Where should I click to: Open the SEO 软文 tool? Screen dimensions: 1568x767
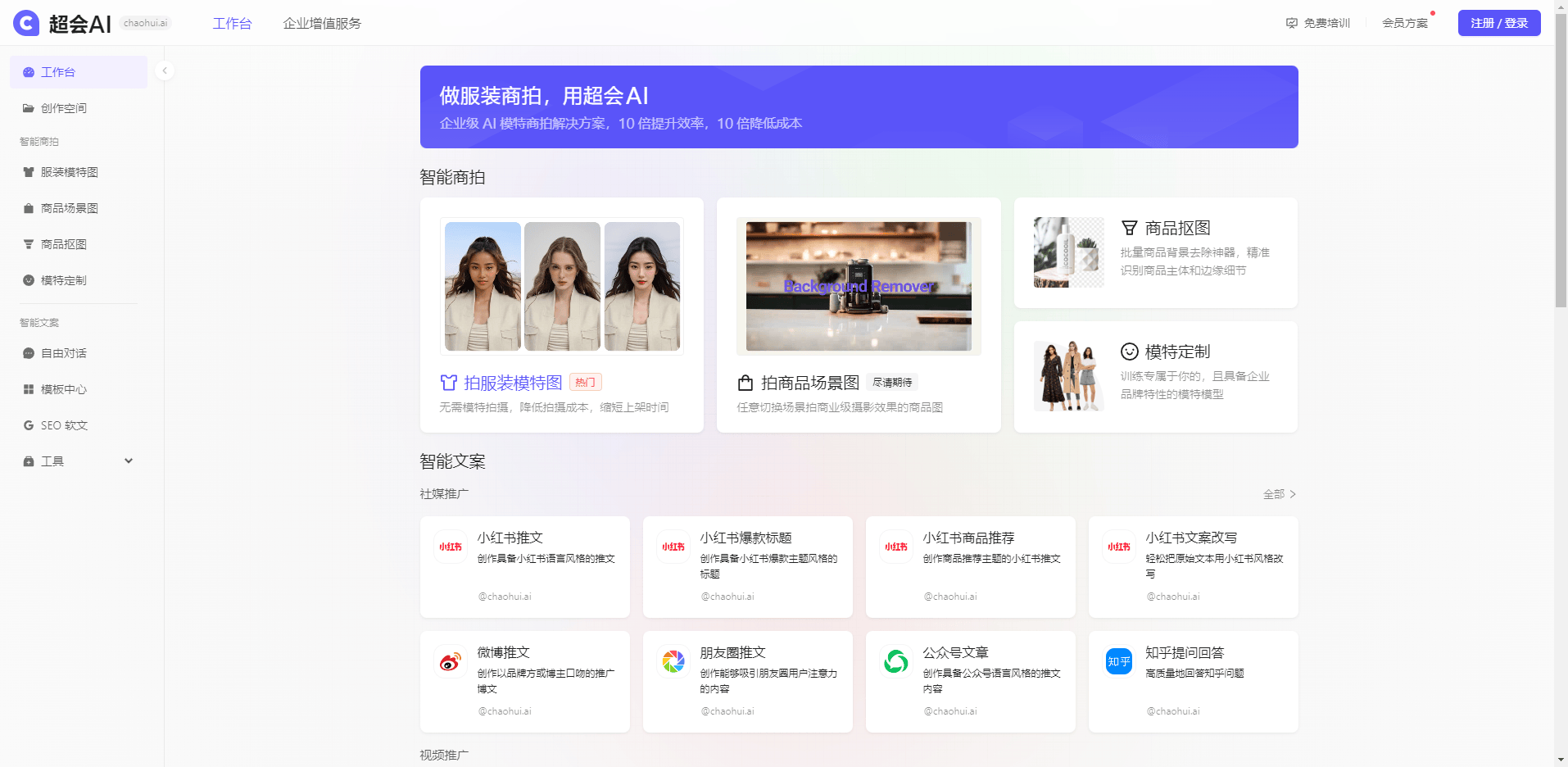coord(61,425)
